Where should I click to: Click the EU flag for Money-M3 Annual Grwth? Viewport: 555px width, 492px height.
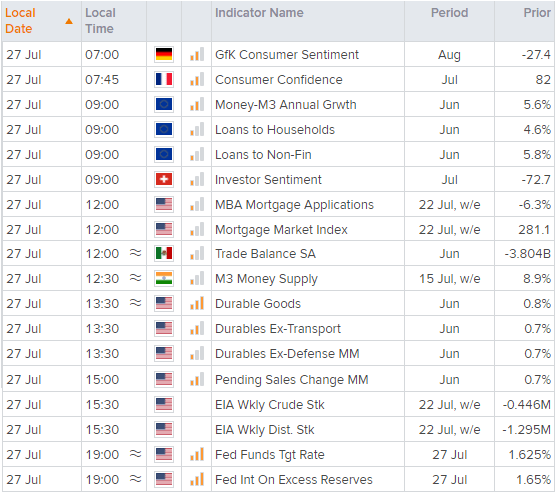tap(164, 104)
